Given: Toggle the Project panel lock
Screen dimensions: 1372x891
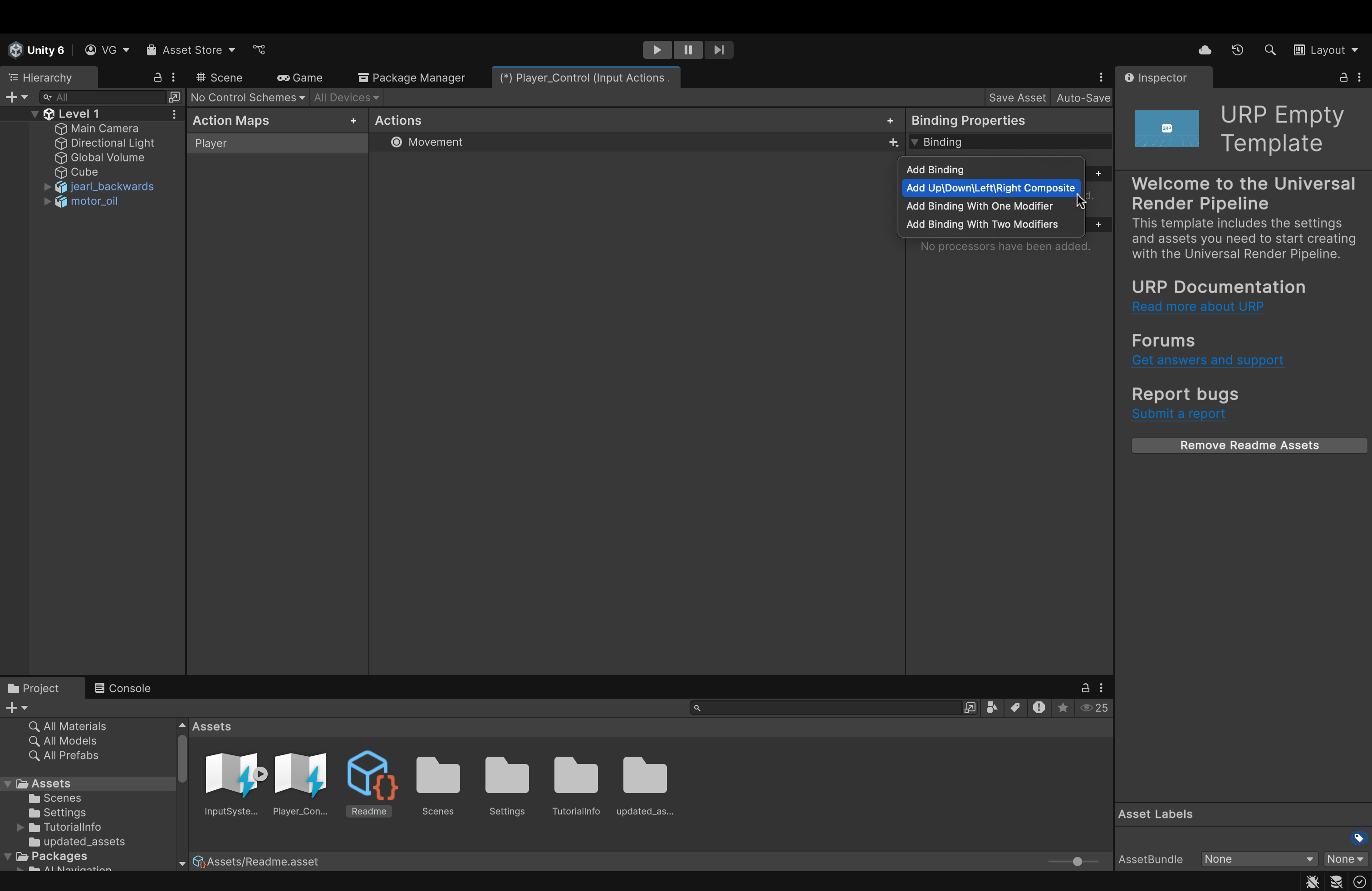Looking at the screenshot, I should click(1085, 688).
